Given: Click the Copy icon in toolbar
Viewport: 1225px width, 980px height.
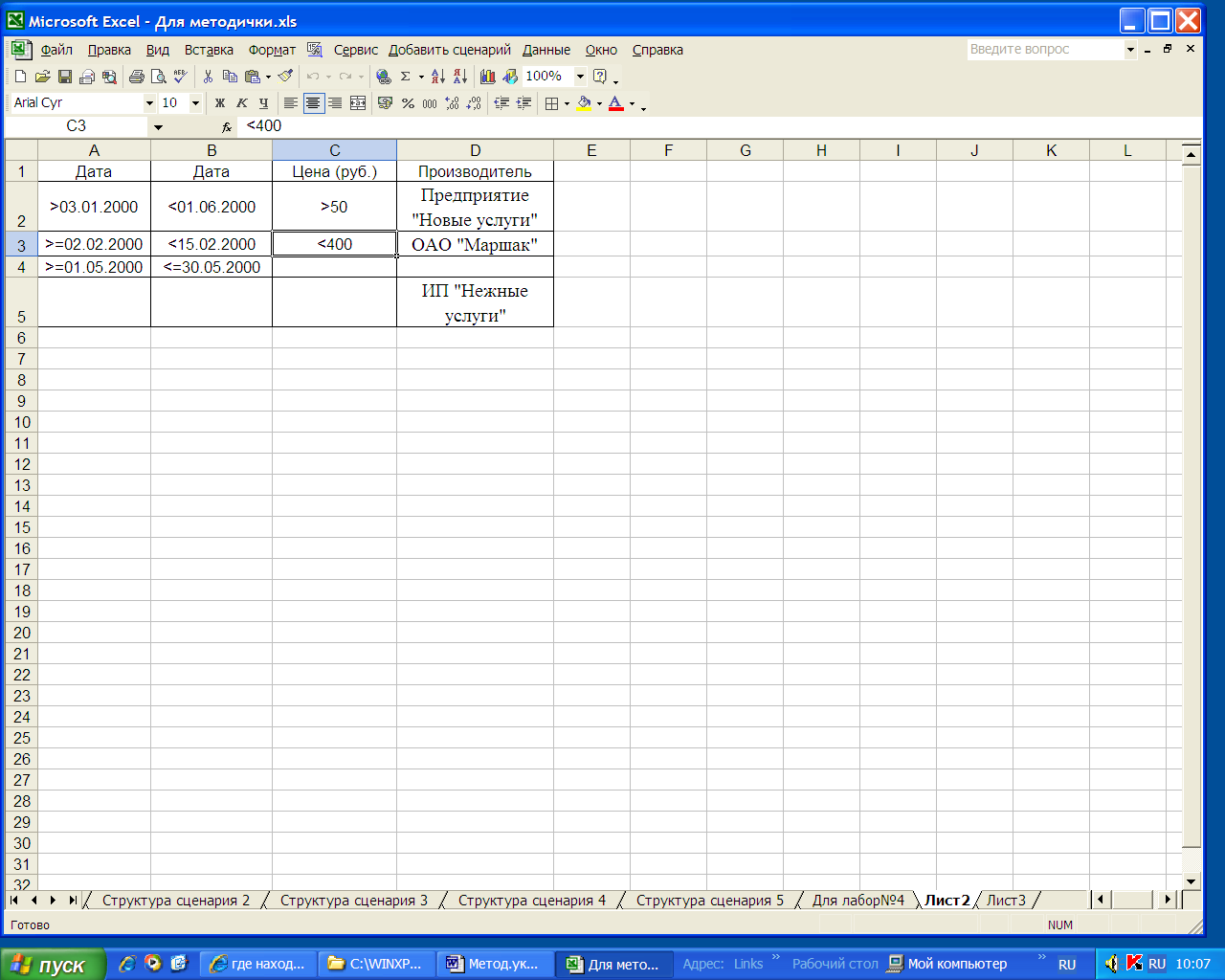Looking at the screenshot, I should 230,77.
